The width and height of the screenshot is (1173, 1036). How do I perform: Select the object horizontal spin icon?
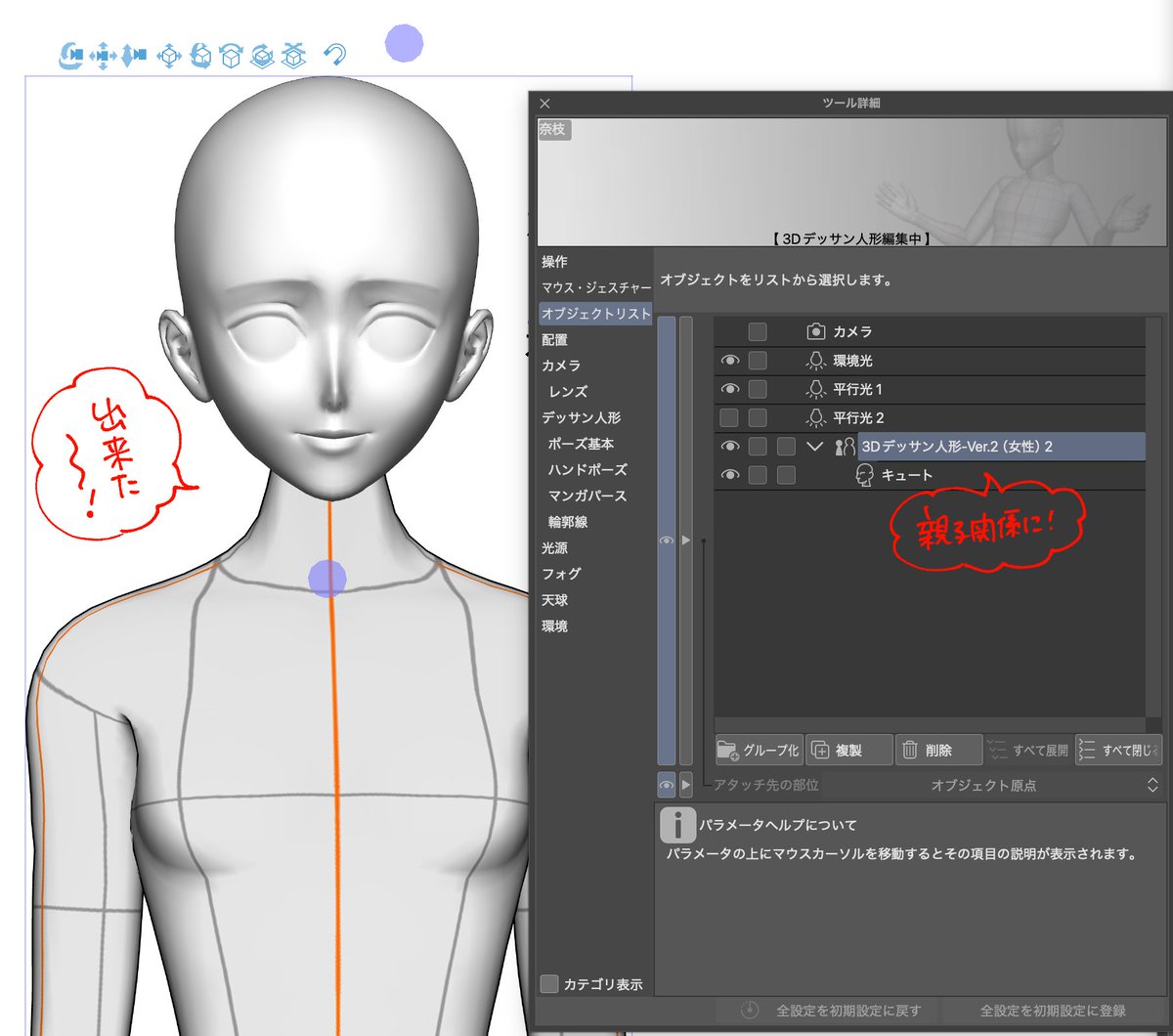(262, 56)
